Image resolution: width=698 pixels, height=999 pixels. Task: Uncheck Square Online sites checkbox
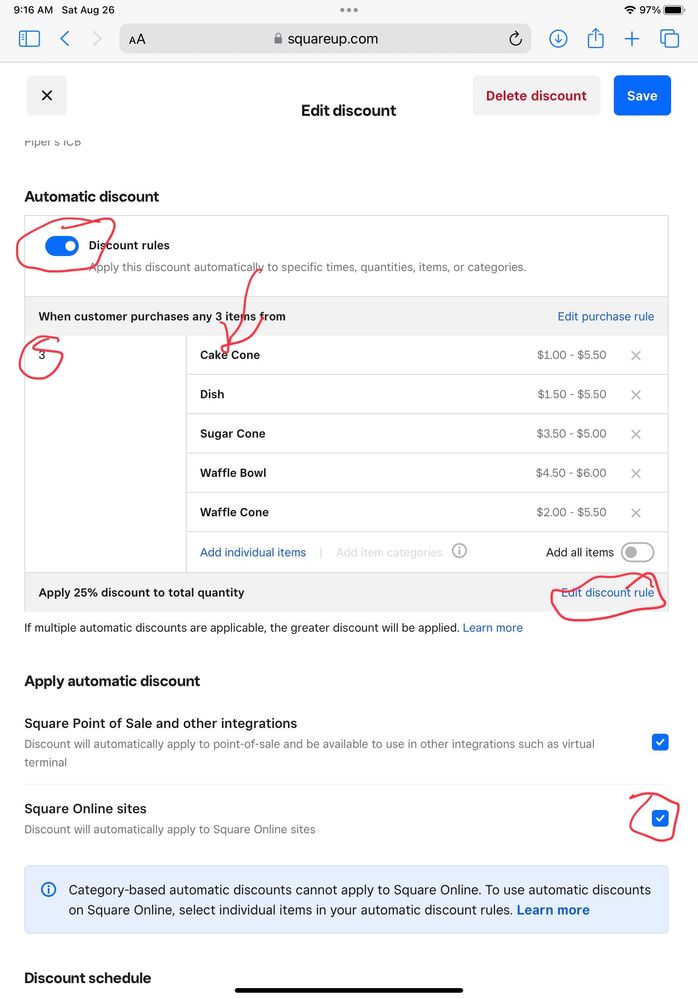[660, 819]
